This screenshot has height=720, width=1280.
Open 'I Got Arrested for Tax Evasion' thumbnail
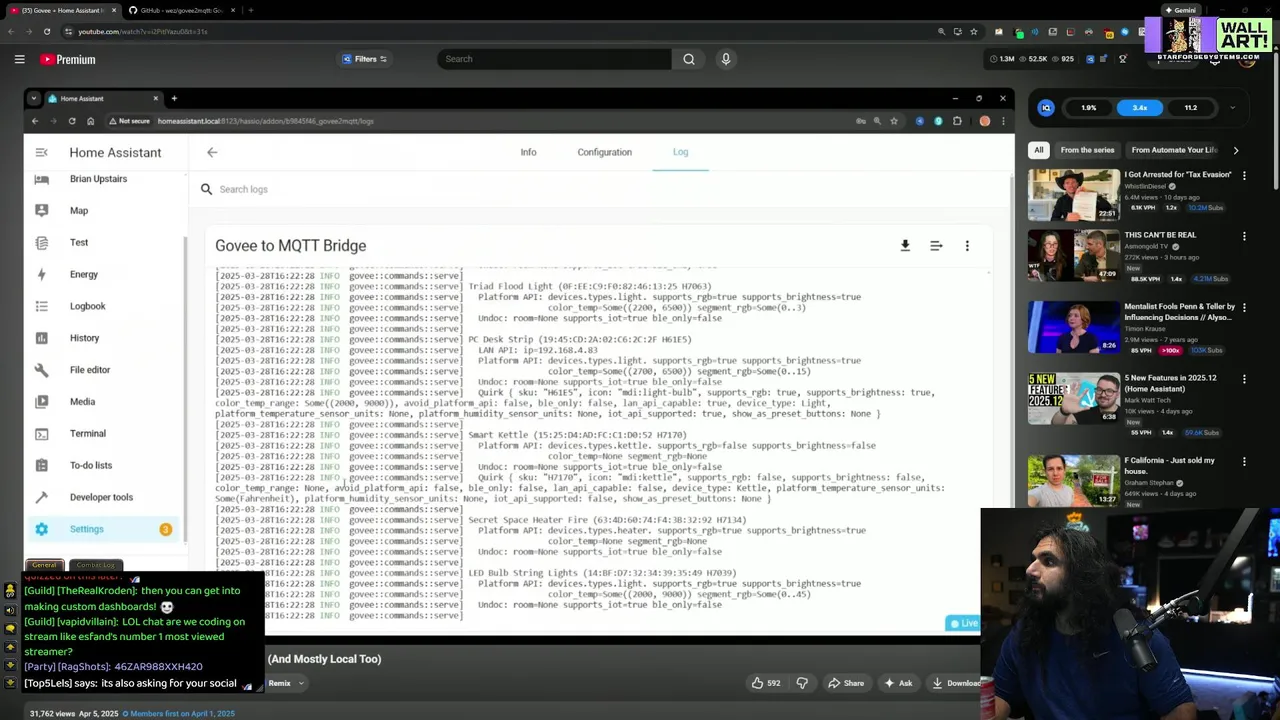tap(1074, 194)
